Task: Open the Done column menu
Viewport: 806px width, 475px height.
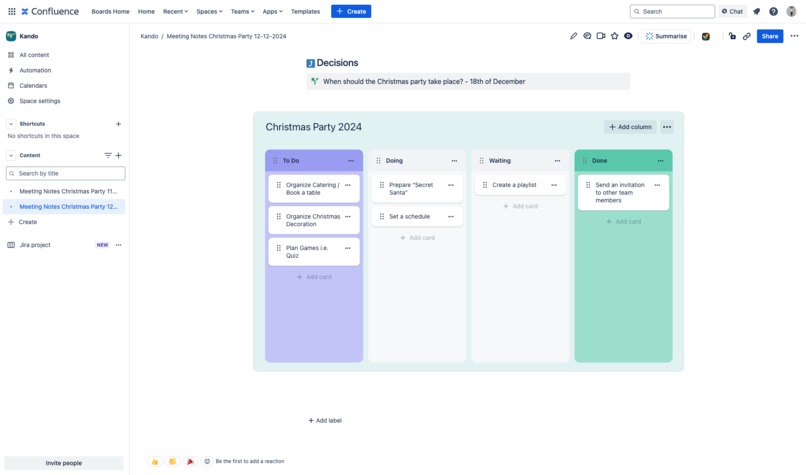Action: coord(661,161)
